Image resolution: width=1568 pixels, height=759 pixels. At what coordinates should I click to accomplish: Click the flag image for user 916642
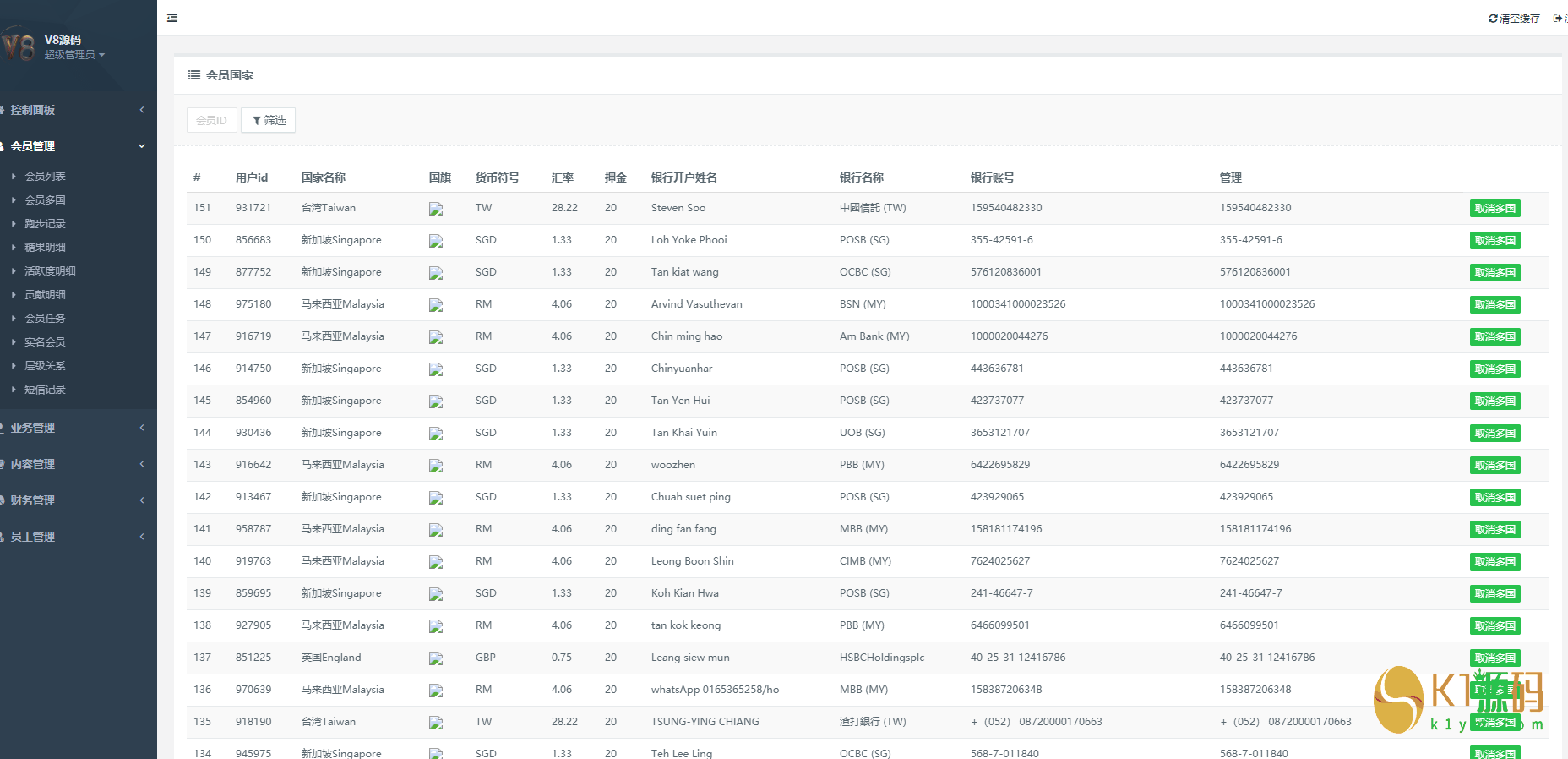coord(436,466)
